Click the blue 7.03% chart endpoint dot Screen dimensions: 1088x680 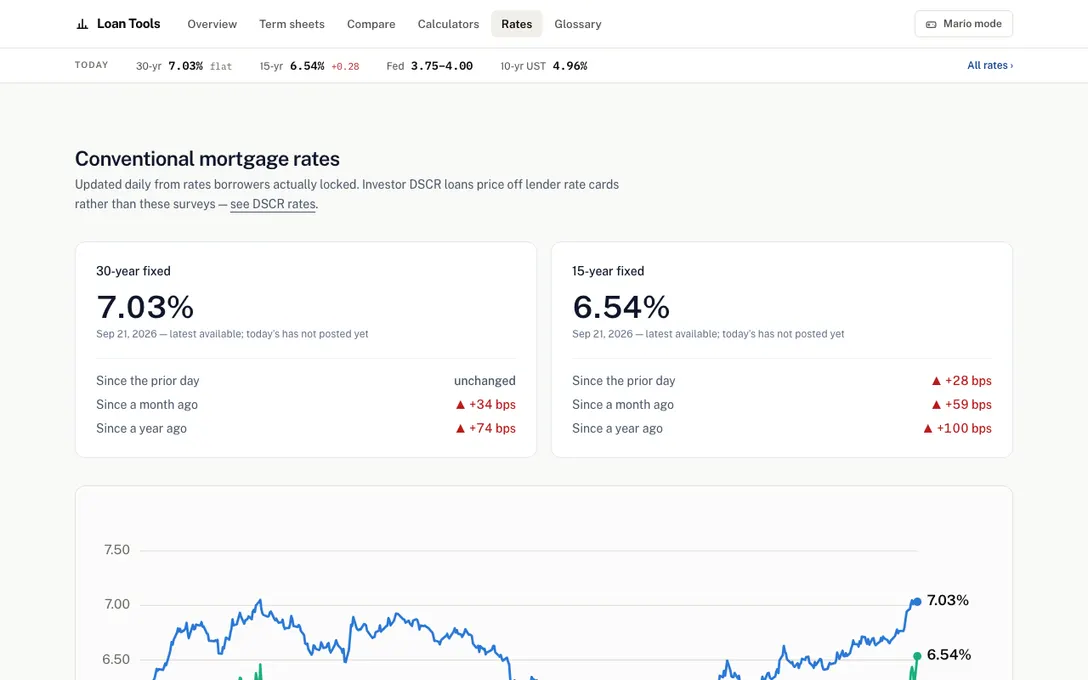pyautogui.click(x=917, y=602)
